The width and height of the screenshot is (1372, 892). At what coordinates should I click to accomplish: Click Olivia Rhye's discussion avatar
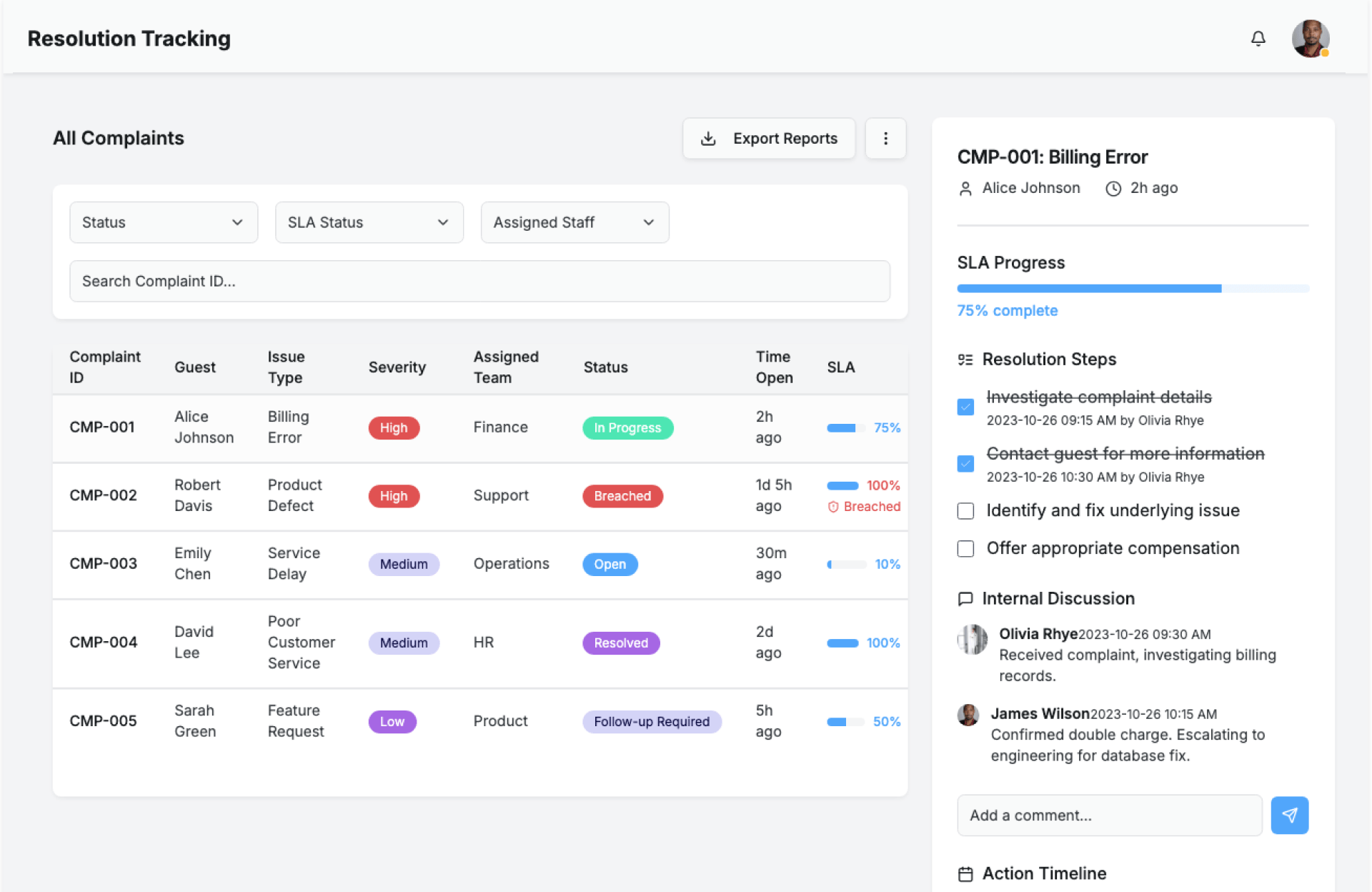point(972,639)
